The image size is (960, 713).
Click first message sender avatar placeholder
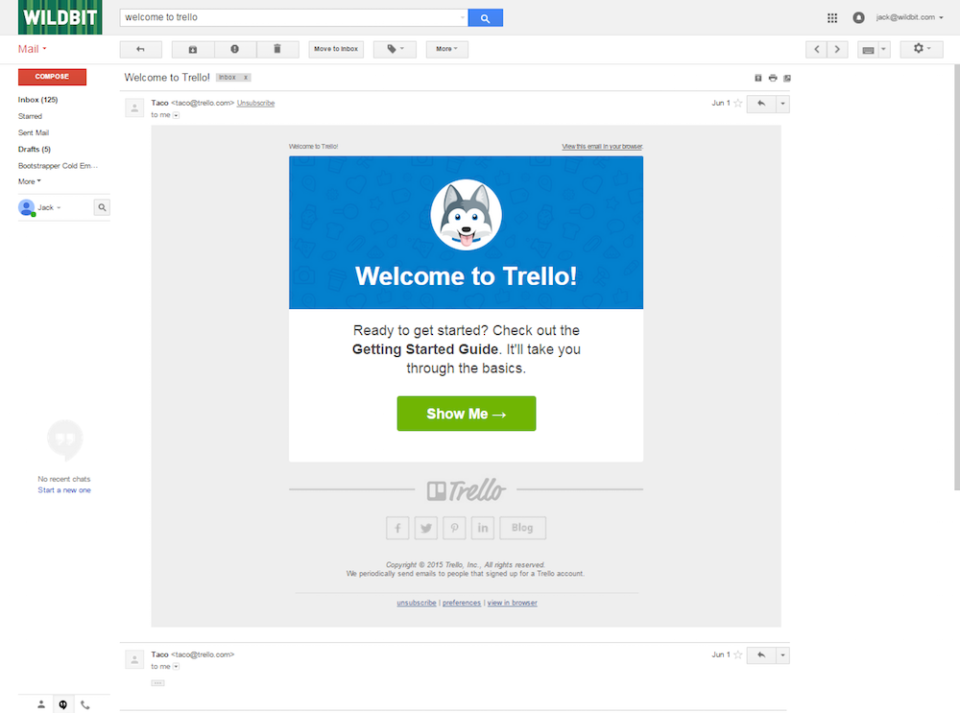[135, 108]
